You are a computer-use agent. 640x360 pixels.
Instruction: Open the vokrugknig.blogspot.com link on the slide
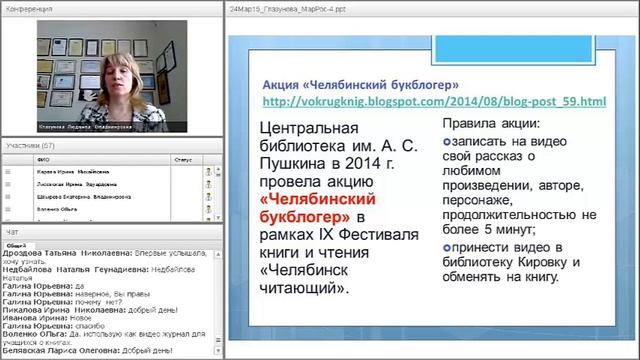point(434,101)
